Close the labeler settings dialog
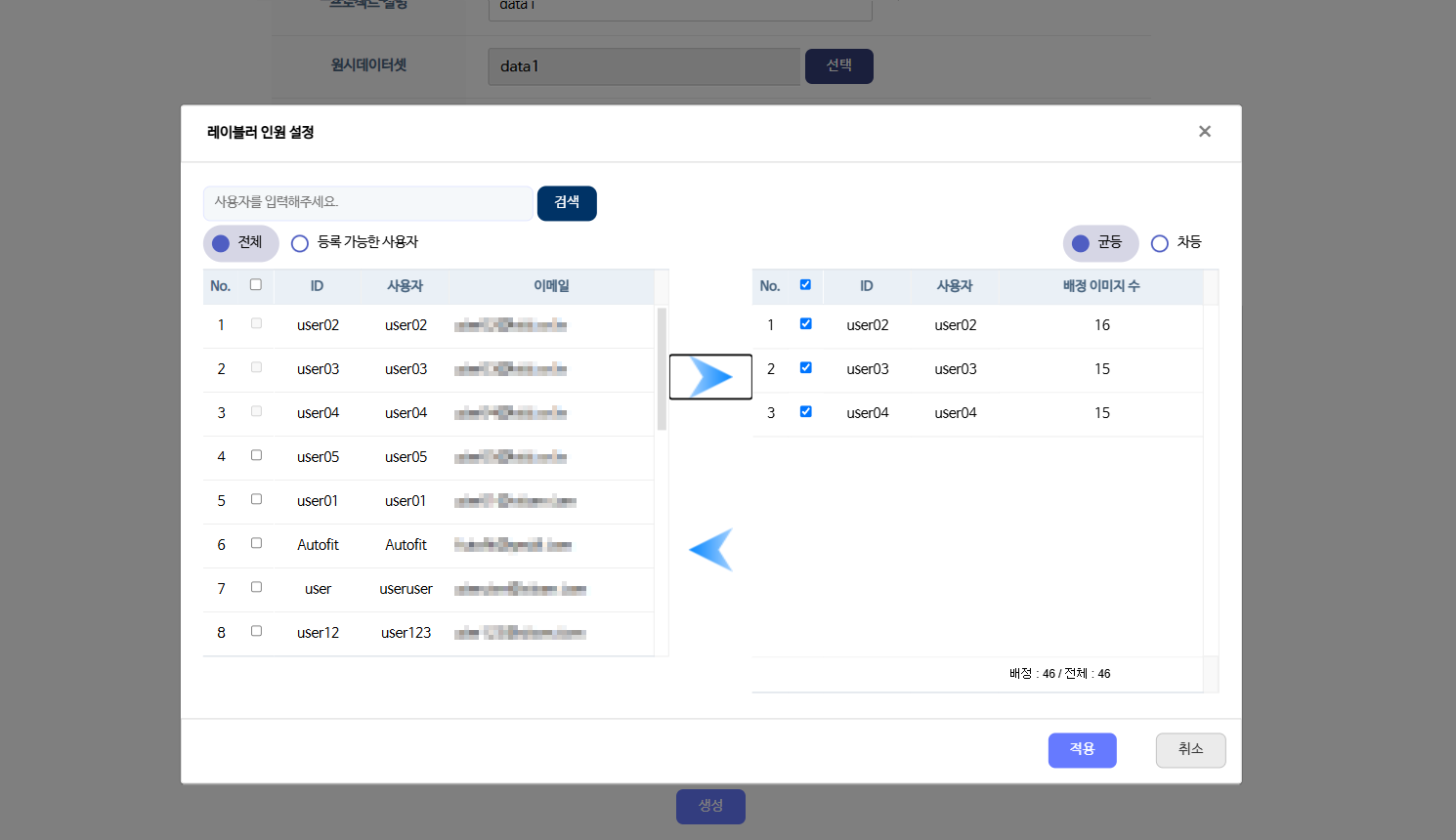Screen dimensions: 1456x840 pos(1204,132)
